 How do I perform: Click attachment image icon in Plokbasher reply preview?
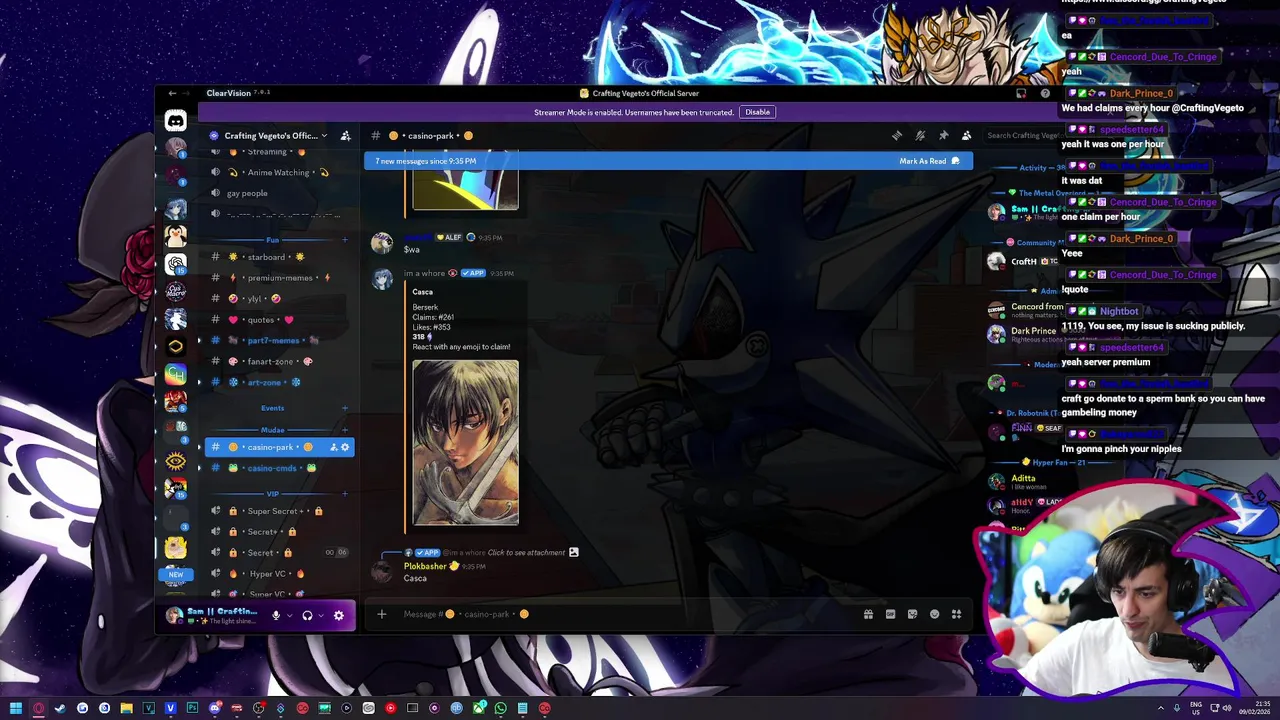pyautogui.click(x=573, y=552)
